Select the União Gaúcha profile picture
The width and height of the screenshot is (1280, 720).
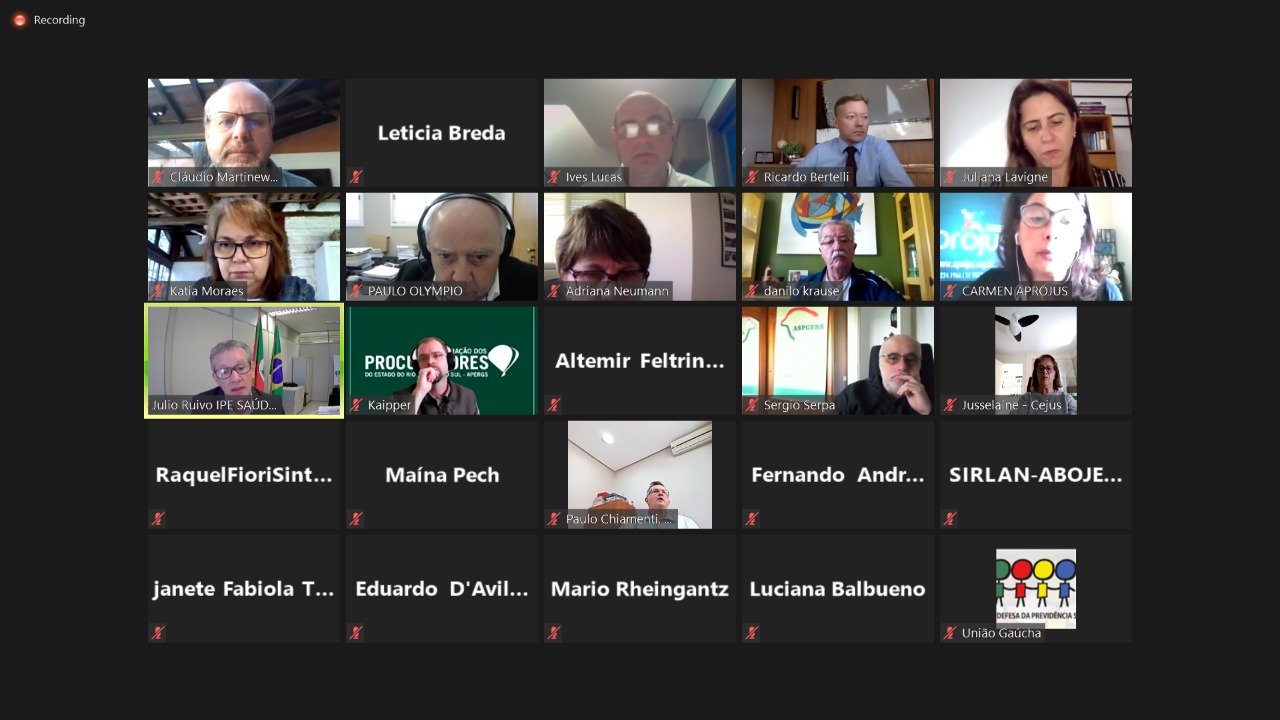[1036, 589]
